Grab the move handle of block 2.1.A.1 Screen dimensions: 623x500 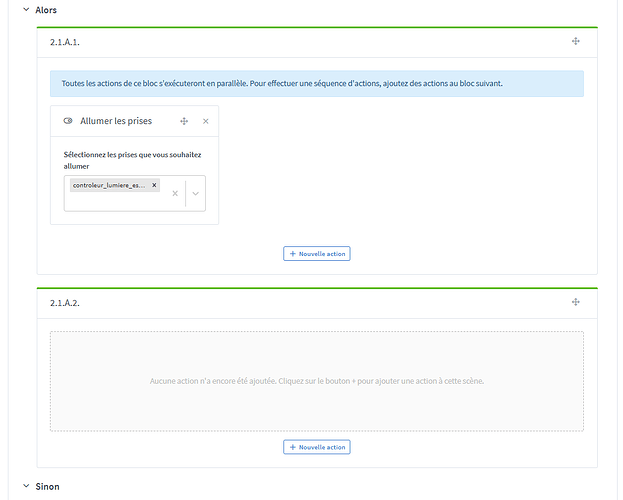tap(576, 41)
